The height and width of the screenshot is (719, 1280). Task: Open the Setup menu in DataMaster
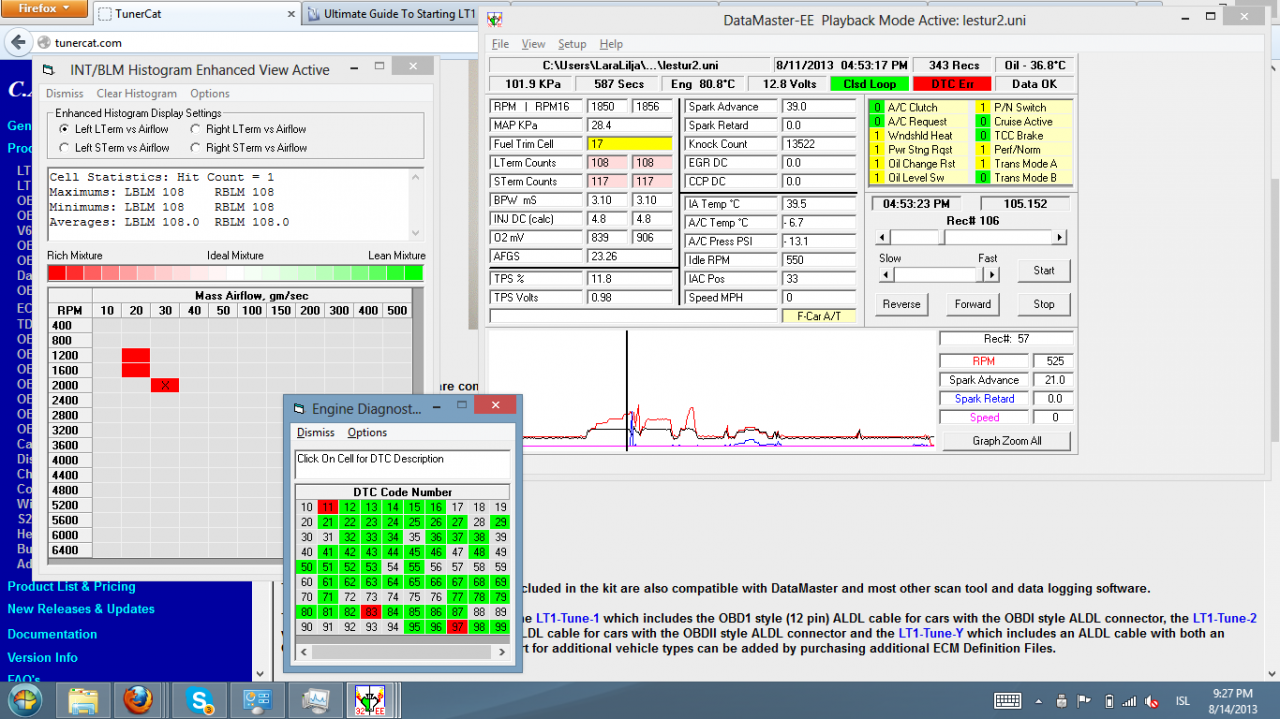point(572,44)
